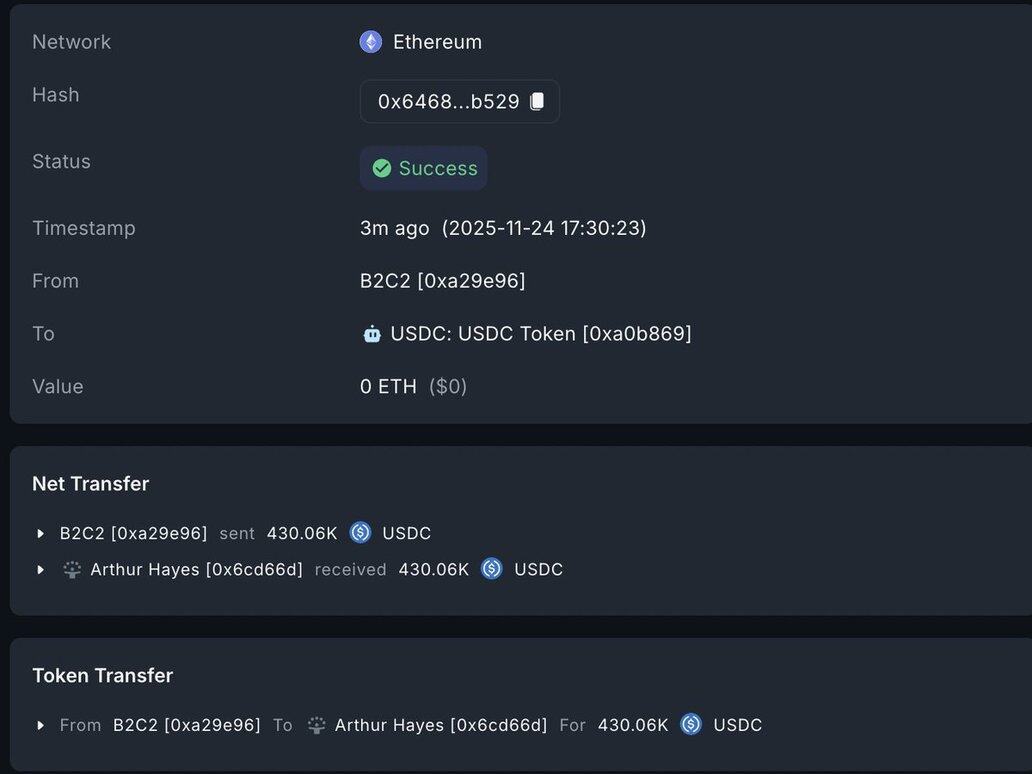Viewport: 1032px width, 774px height.
Task: Click Arthur Hayes entity icon in Net Transfer
Action: coord(72,569)
